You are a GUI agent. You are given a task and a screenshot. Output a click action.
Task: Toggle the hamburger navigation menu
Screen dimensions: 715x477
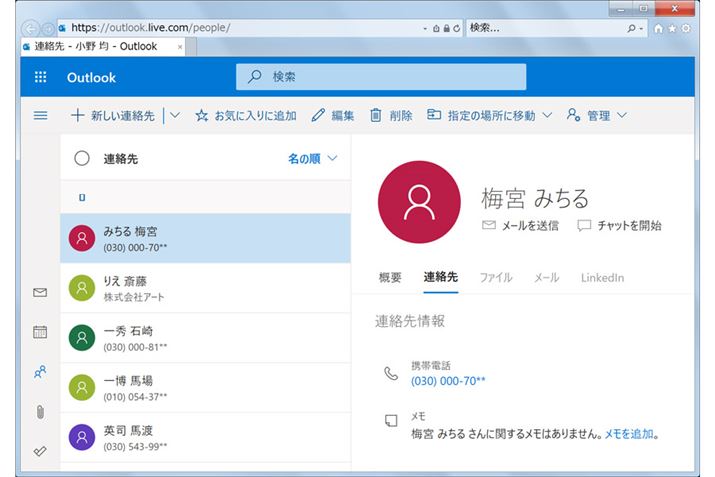tap(41, 116)
